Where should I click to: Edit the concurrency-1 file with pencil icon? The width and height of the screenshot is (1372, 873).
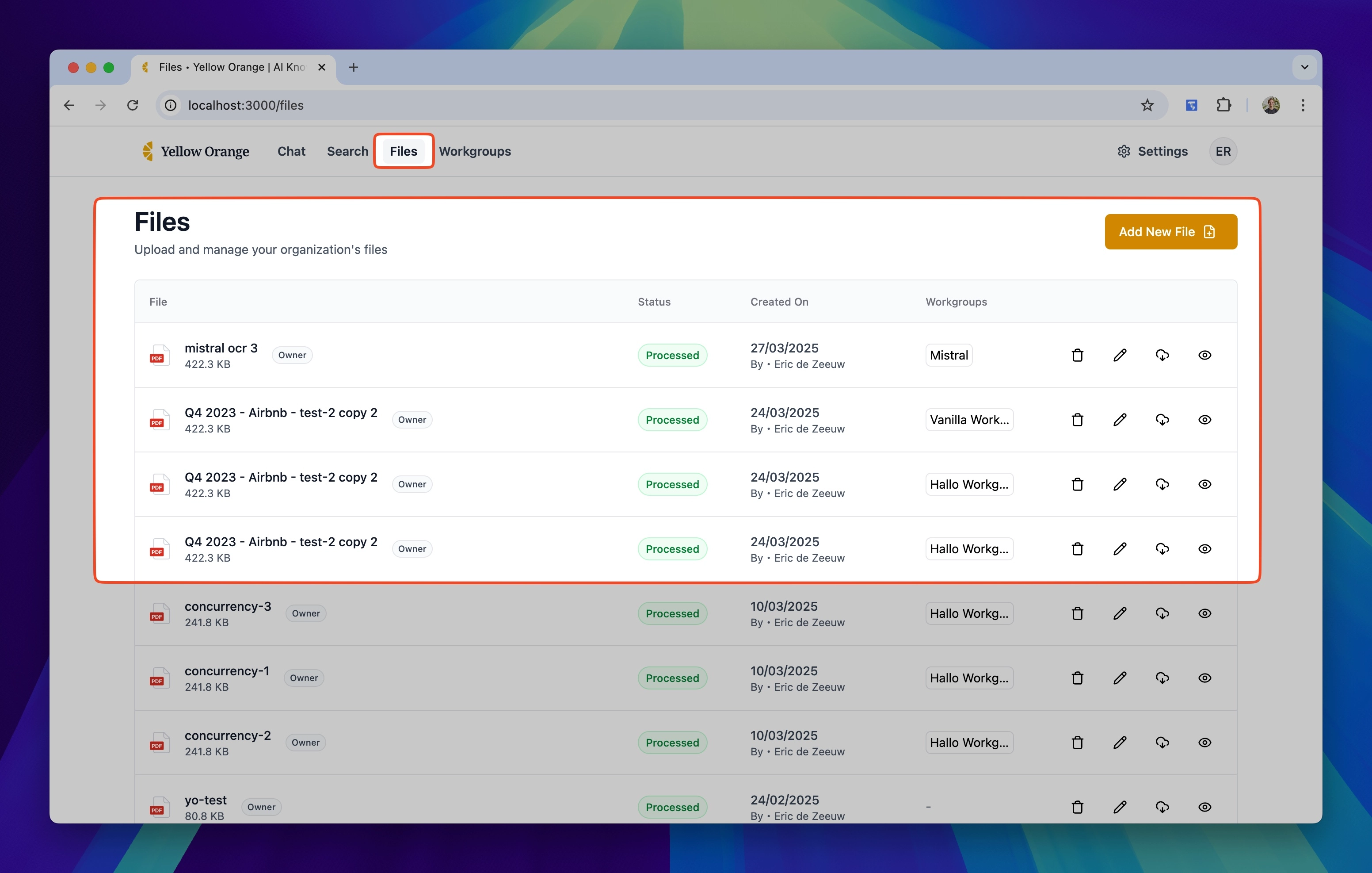point(1120,678)
